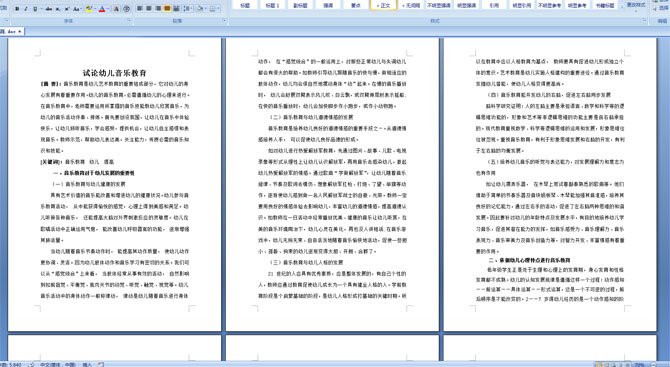This screenshot has width=670, height=367.
Task: Click the character shading A icon
Action: point(116,9)
